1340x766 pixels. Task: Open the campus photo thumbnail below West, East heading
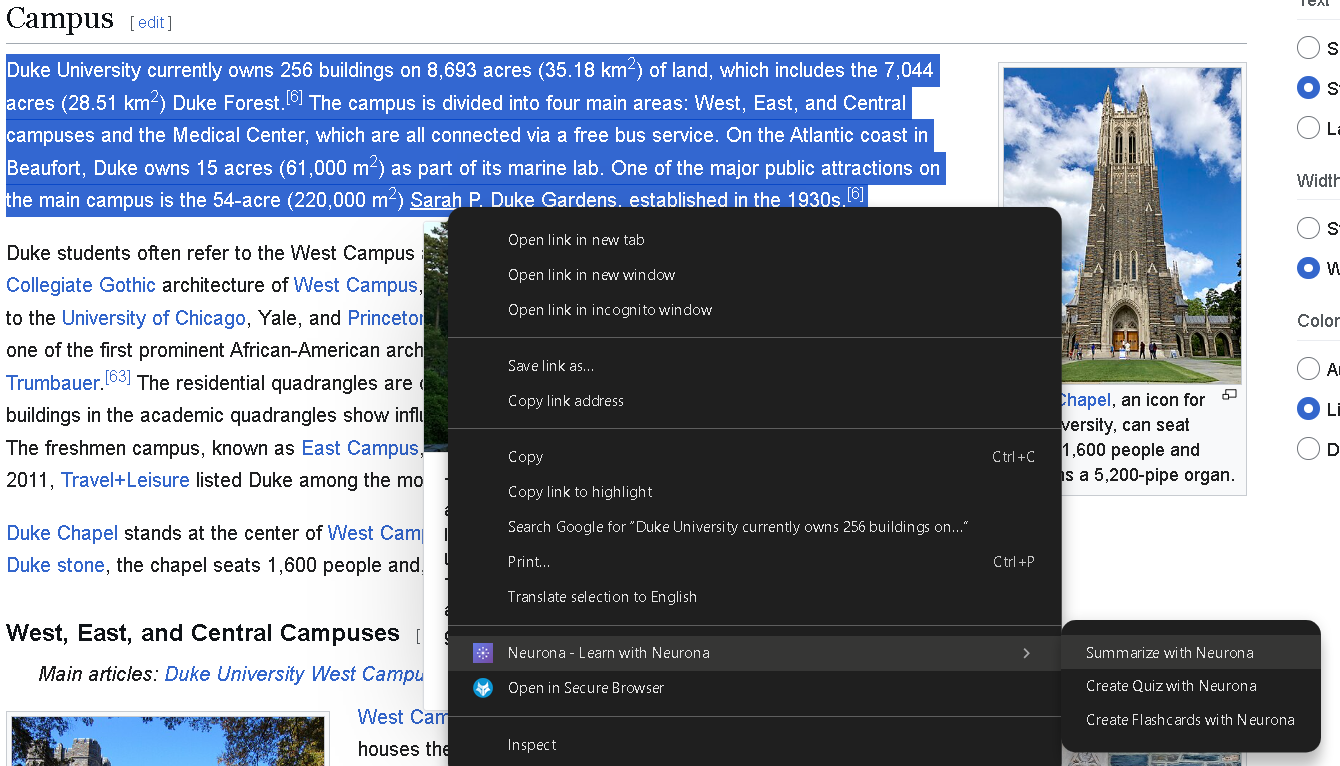point(168,740)
